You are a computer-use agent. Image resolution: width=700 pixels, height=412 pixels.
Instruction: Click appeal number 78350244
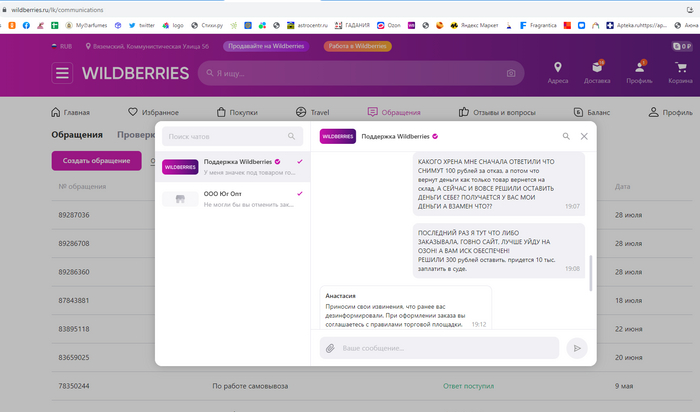click(74, 386)
